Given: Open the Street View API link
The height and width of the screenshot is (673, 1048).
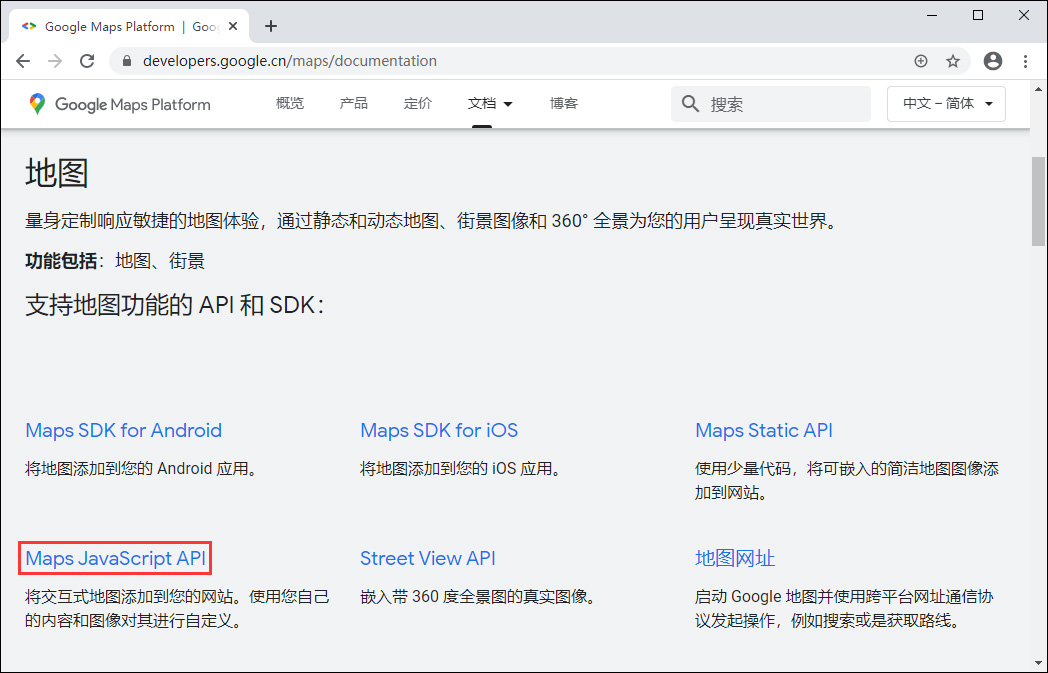Looking at the screenshot, I should (428, 558).
